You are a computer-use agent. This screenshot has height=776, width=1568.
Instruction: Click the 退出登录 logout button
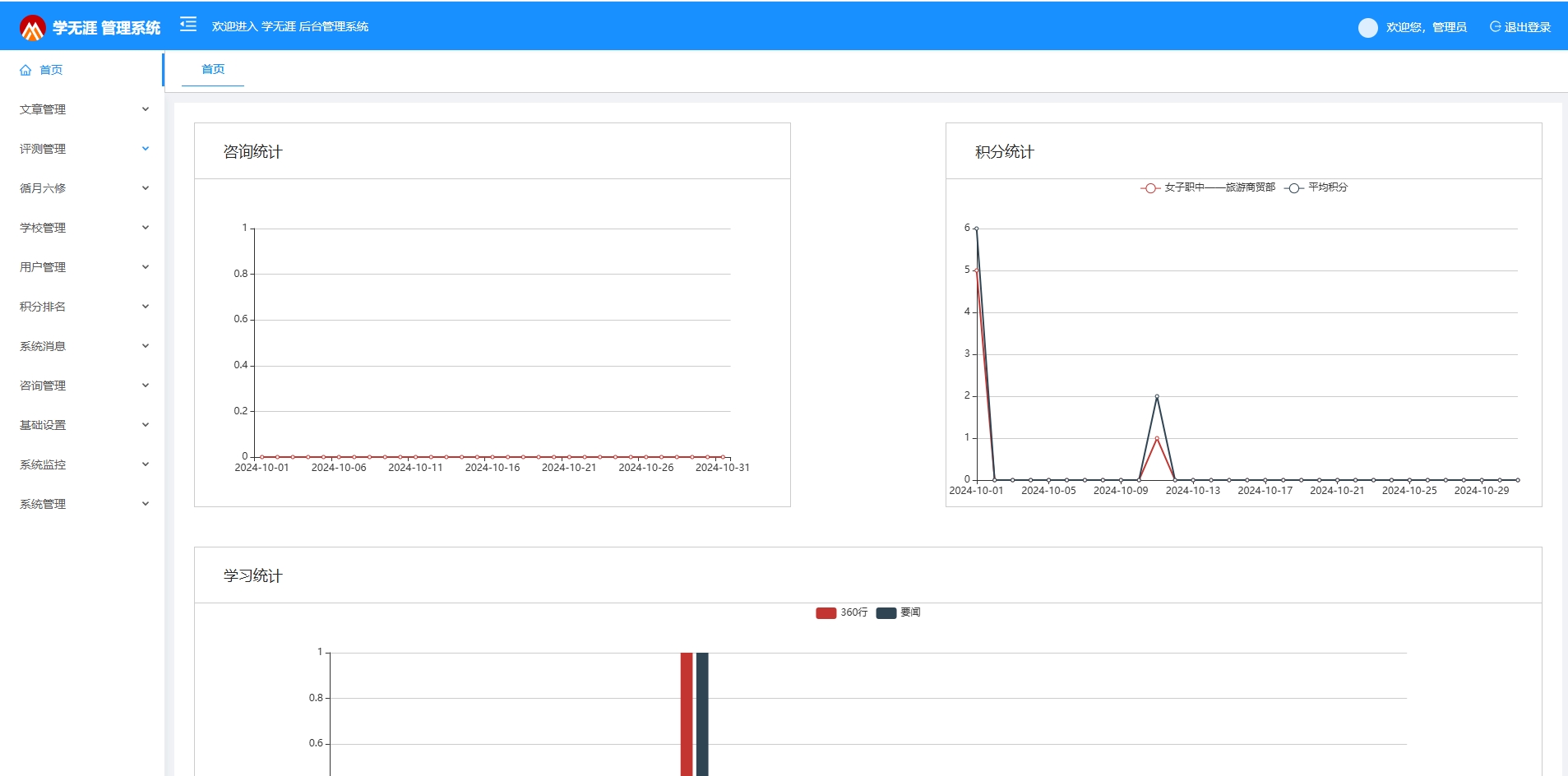(1520, 27)
